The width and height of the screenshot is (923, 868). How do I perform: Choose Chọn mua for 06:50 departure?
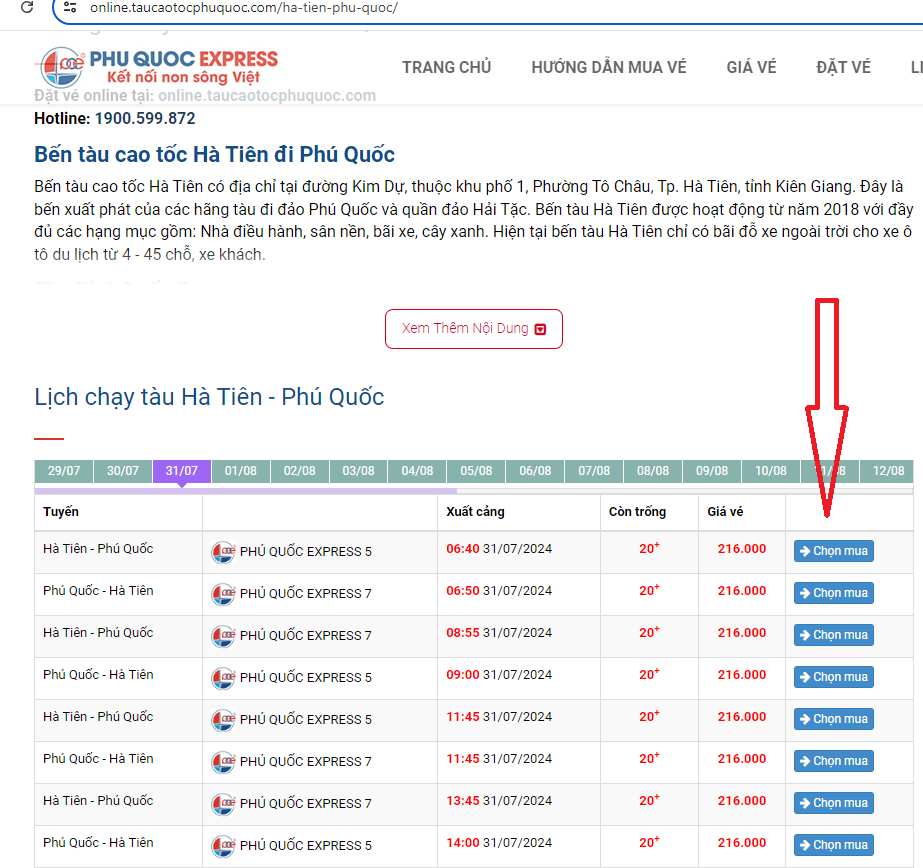click(834, 593)
